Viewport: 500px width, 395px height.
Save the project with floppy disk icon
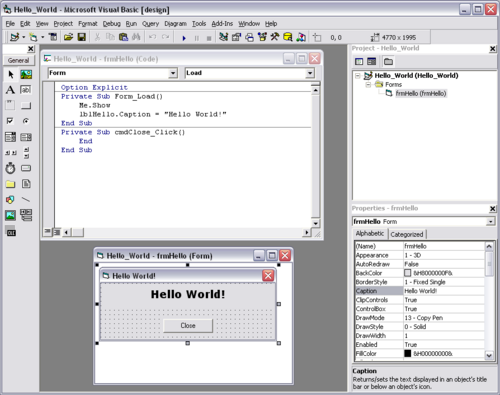(x=82, y=37)
